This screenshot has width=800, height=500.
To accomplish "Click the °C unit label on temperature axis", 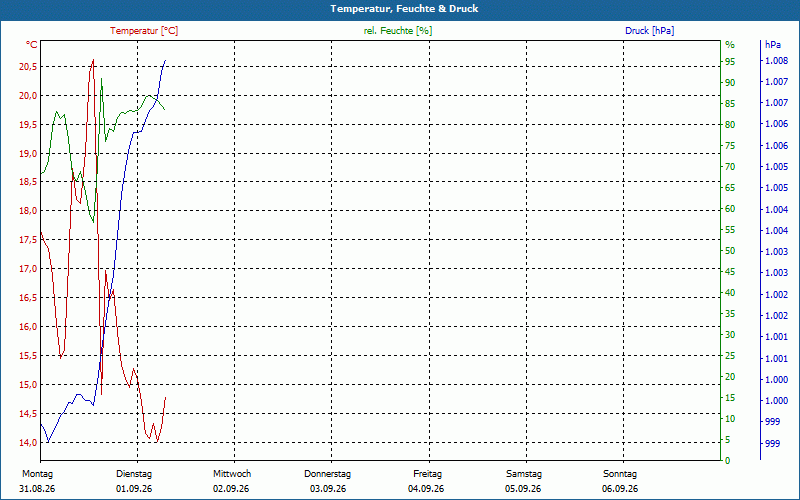I will click(x=32, y=45).
